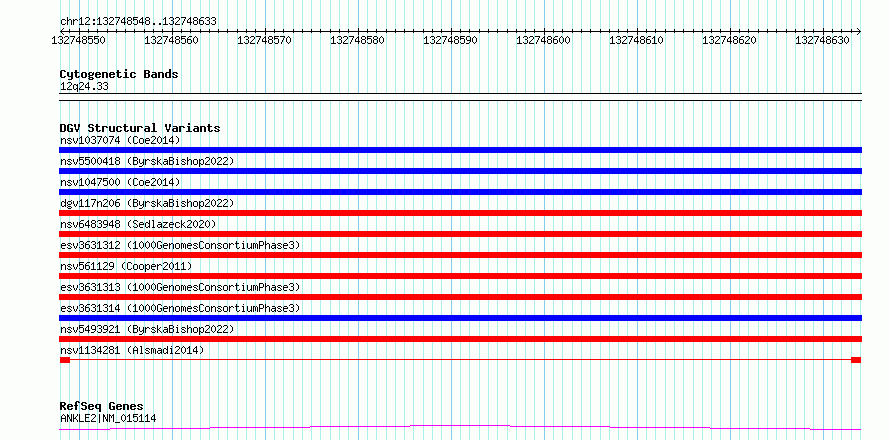890x440 pixels.
Task: Click the blue bar under nsv5500418
Action: click(460, 171)
